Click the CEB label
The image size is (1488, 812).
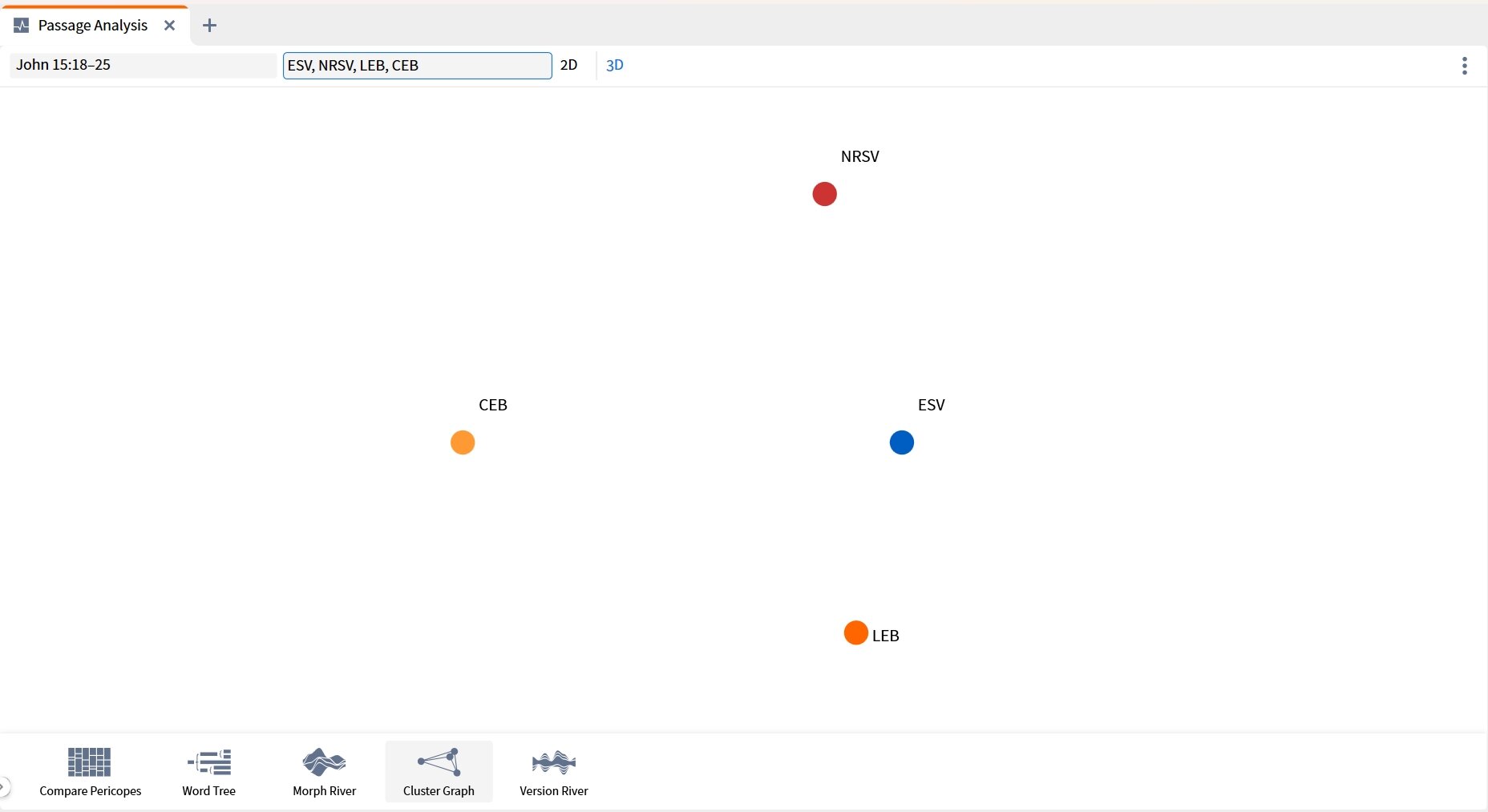(493, 405)
